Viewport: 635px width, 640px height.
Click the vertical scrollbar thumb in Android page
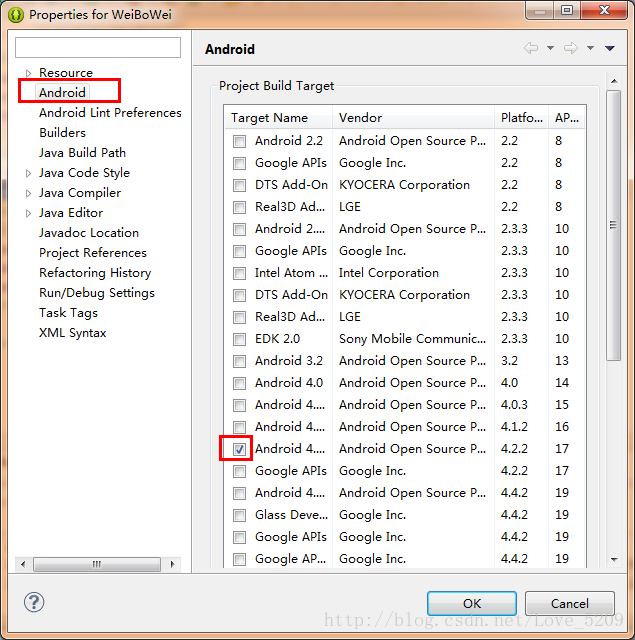[x=613, y=225]
